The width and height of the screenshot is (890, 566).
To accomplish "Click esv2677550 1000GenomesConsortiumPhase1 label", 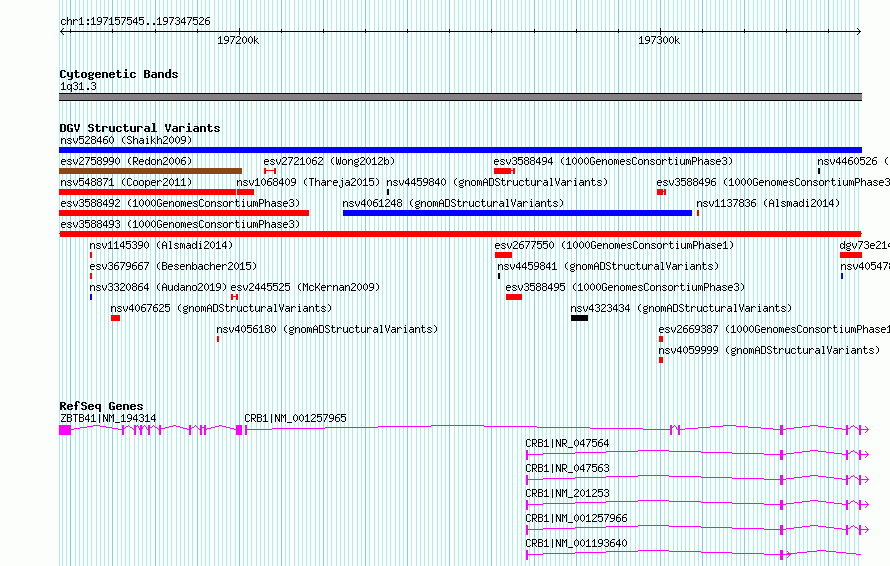I will click(x=614, y=245).
